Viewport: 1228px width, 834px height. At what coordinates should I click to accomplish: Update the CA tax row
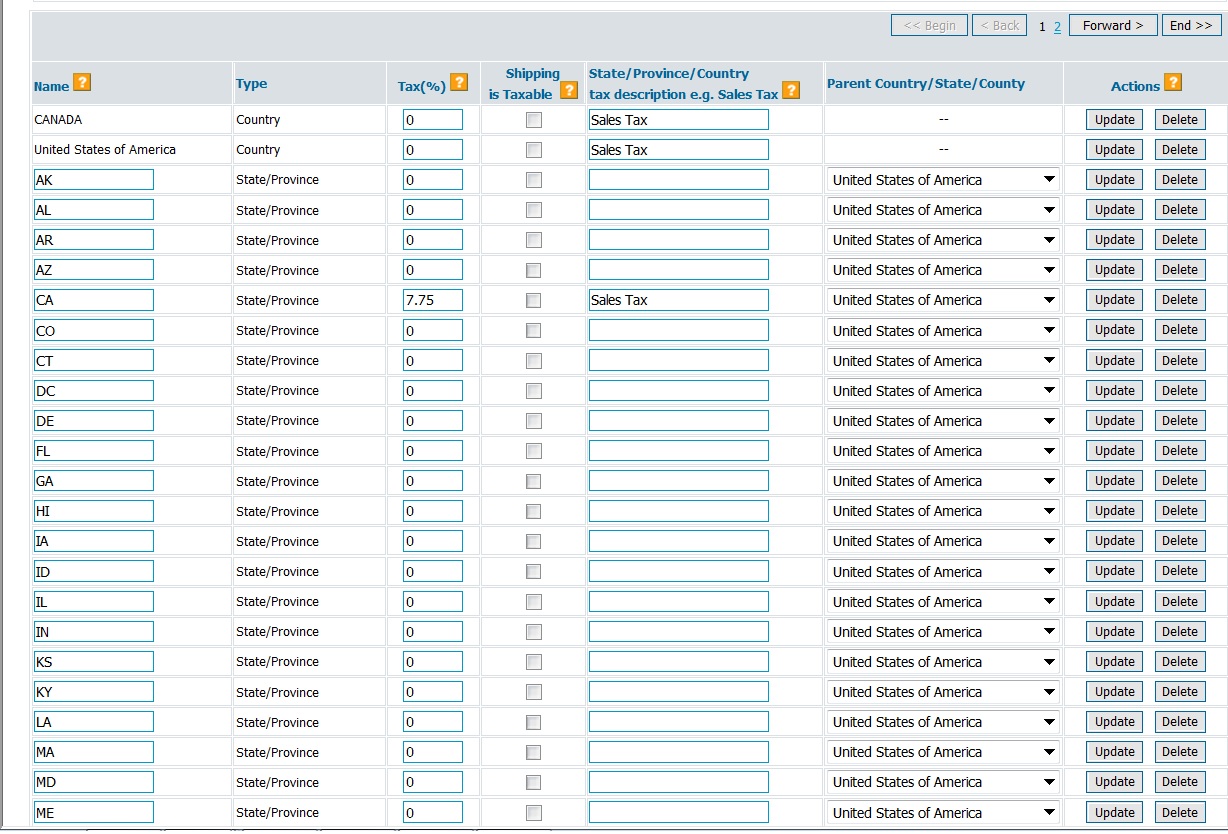click(x=1114, y=300)
